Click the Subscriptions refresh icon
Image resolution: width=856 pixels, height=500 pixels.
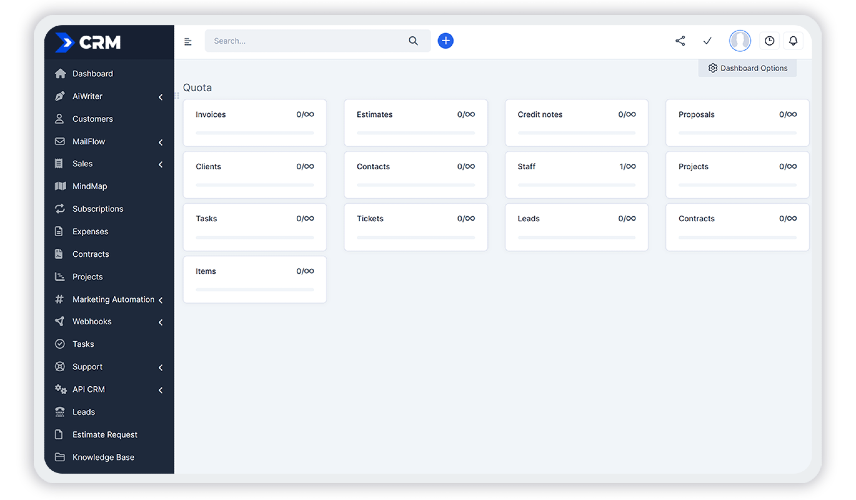[60, 209]
